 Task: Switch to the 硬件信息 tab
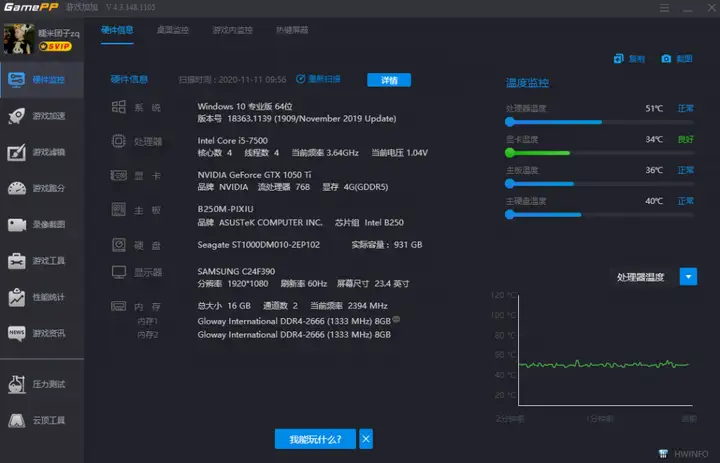(117, 30)
